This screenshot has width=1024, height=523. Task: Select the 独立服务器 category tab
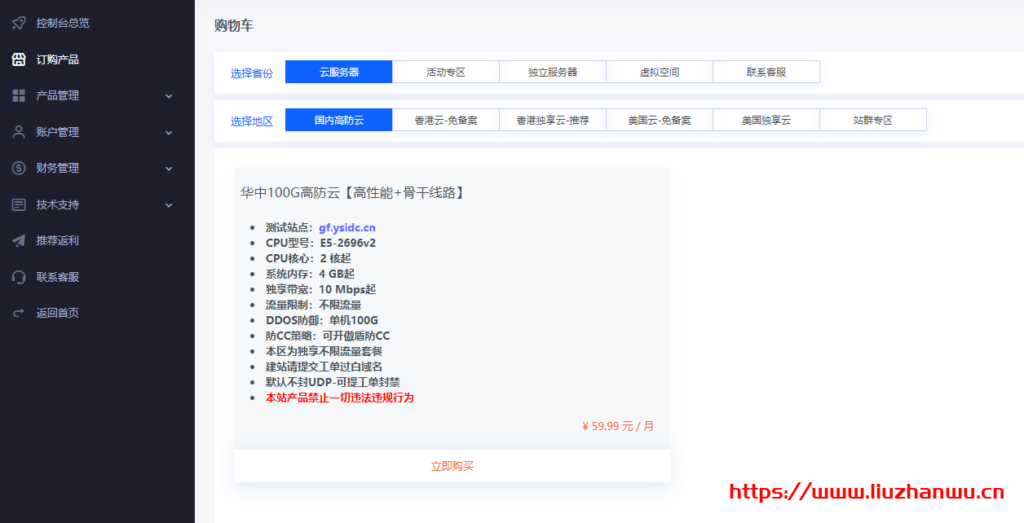pos(553,72)
